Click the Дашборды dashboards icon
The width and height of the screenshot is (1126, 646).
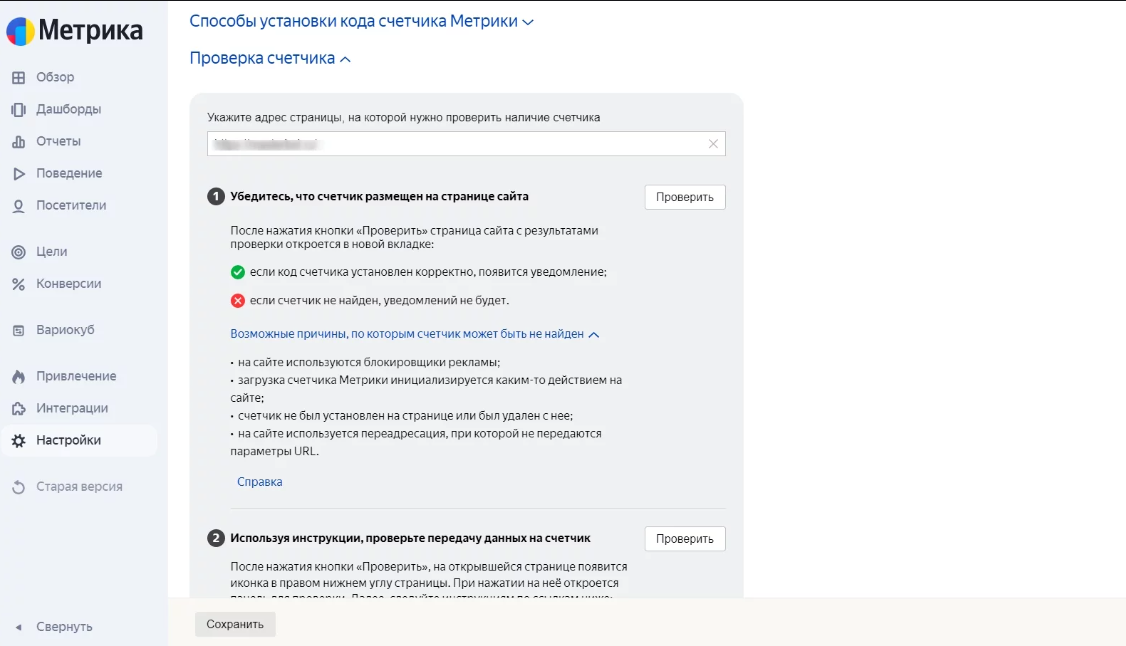tap(18, 110)
